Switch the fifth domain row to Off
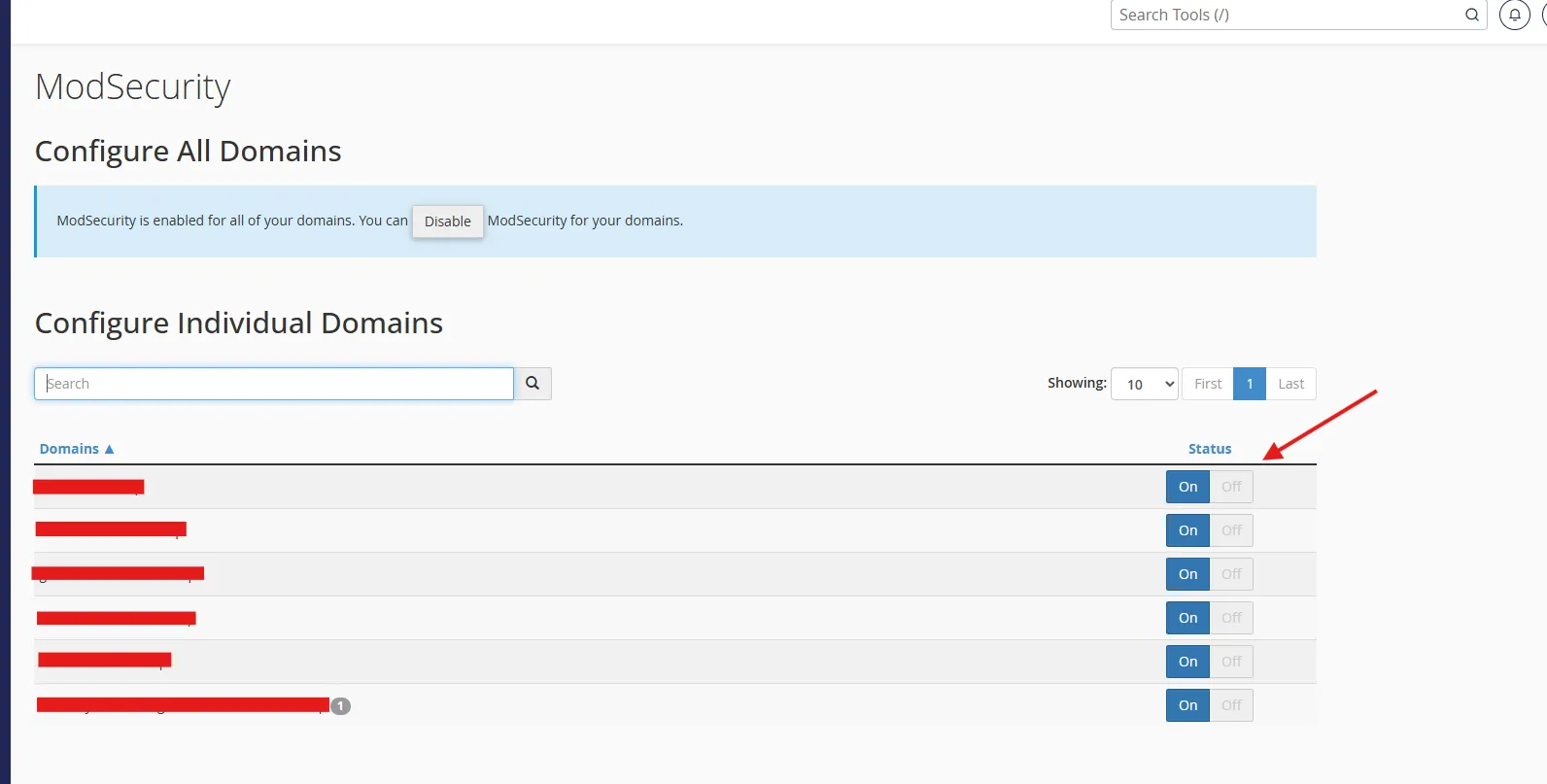This screenshot has height=784, width=1547. [1231, 662]
